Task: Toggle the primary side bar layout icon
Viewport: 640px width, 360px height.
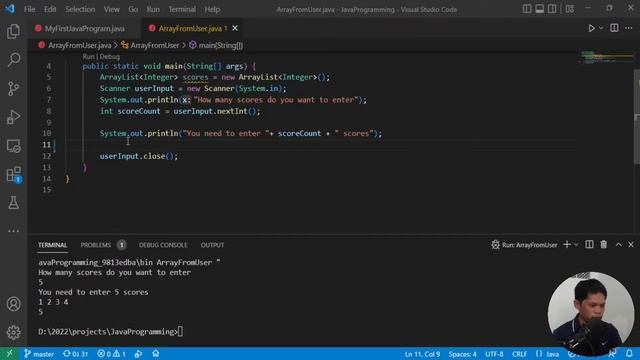Action: coord(527,9)
